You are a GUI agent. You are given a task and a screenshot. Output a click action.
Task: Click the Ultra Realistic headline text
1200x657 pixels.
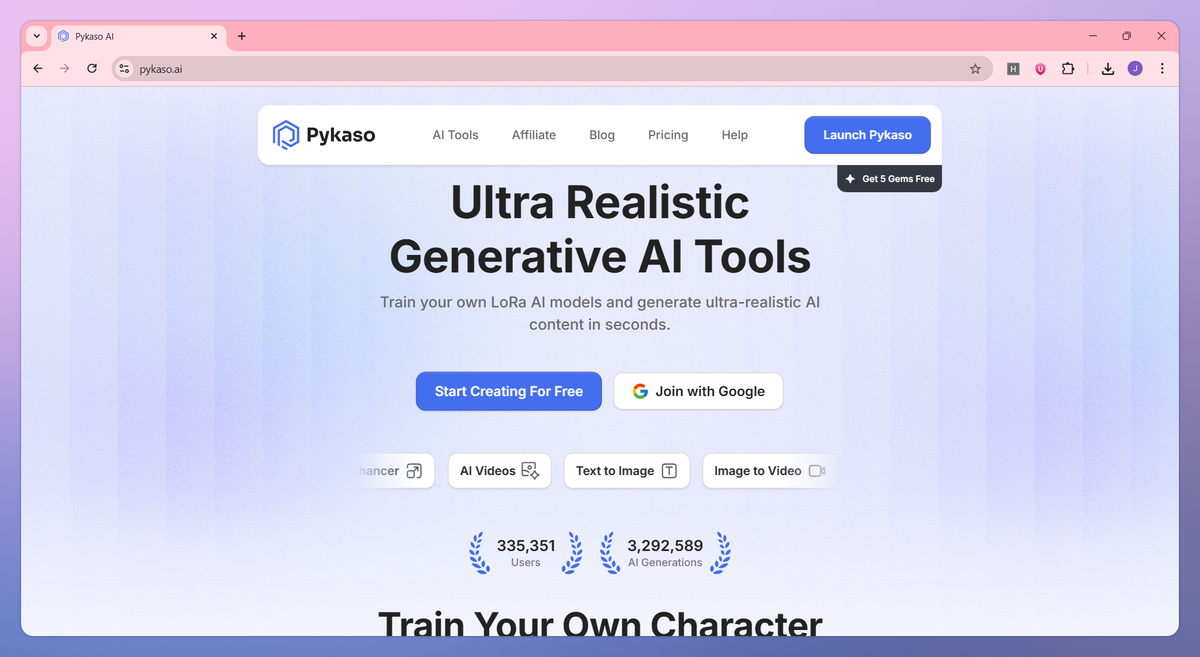(600, 203)
